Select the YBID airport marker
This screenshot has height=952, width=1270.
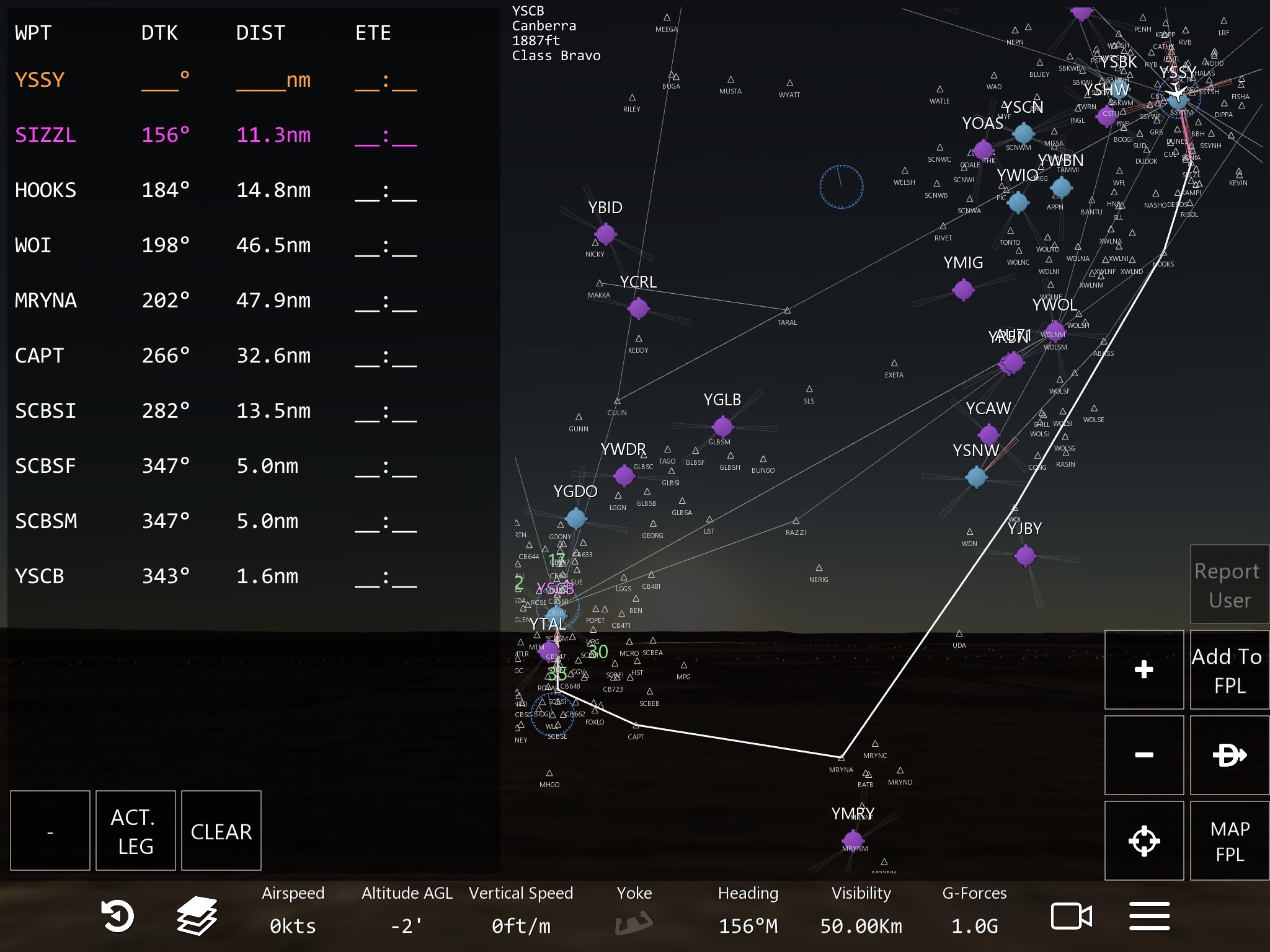click(605, 234)
